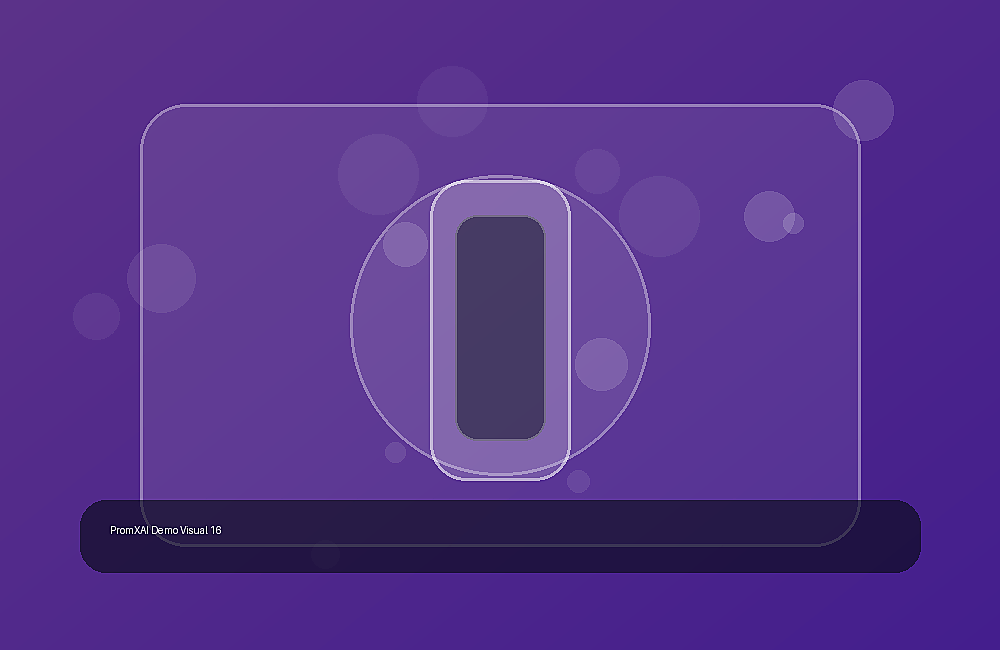Click the bubble overlapping the panel's top edge
This screenshot has width=1000, height=650.
click(452, 101)
